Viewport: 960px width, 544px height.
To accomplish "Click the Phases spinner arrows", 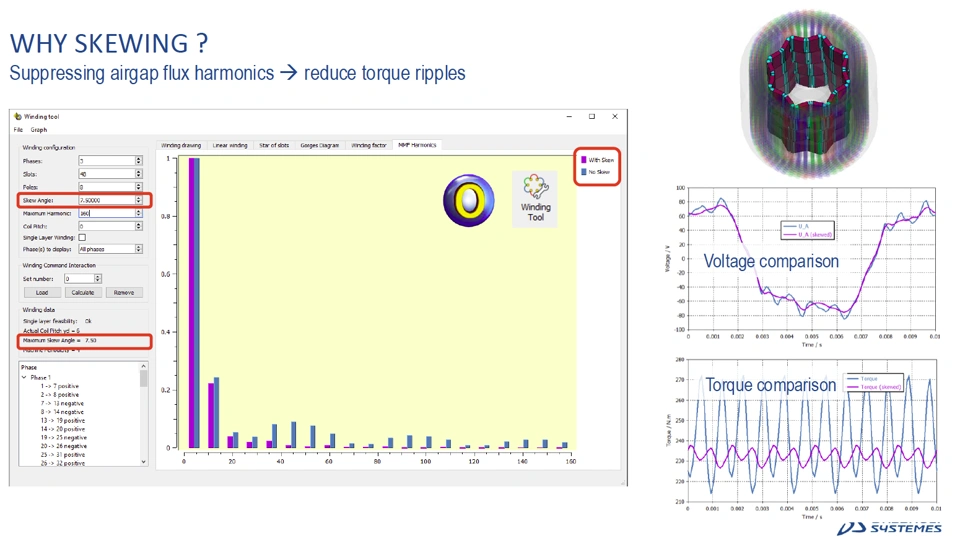I will point(139,160).
